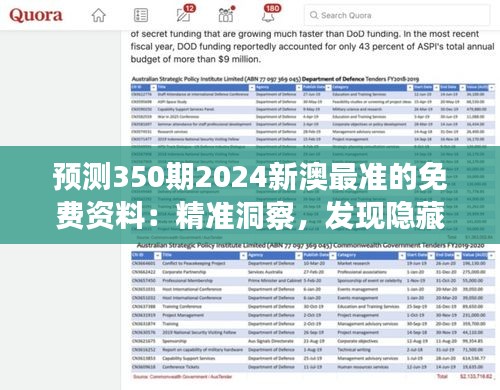500x390 pixels.
Task: Open Title column filter dropdown in first table
Action: pyautogui.click(x=252, y=88)
